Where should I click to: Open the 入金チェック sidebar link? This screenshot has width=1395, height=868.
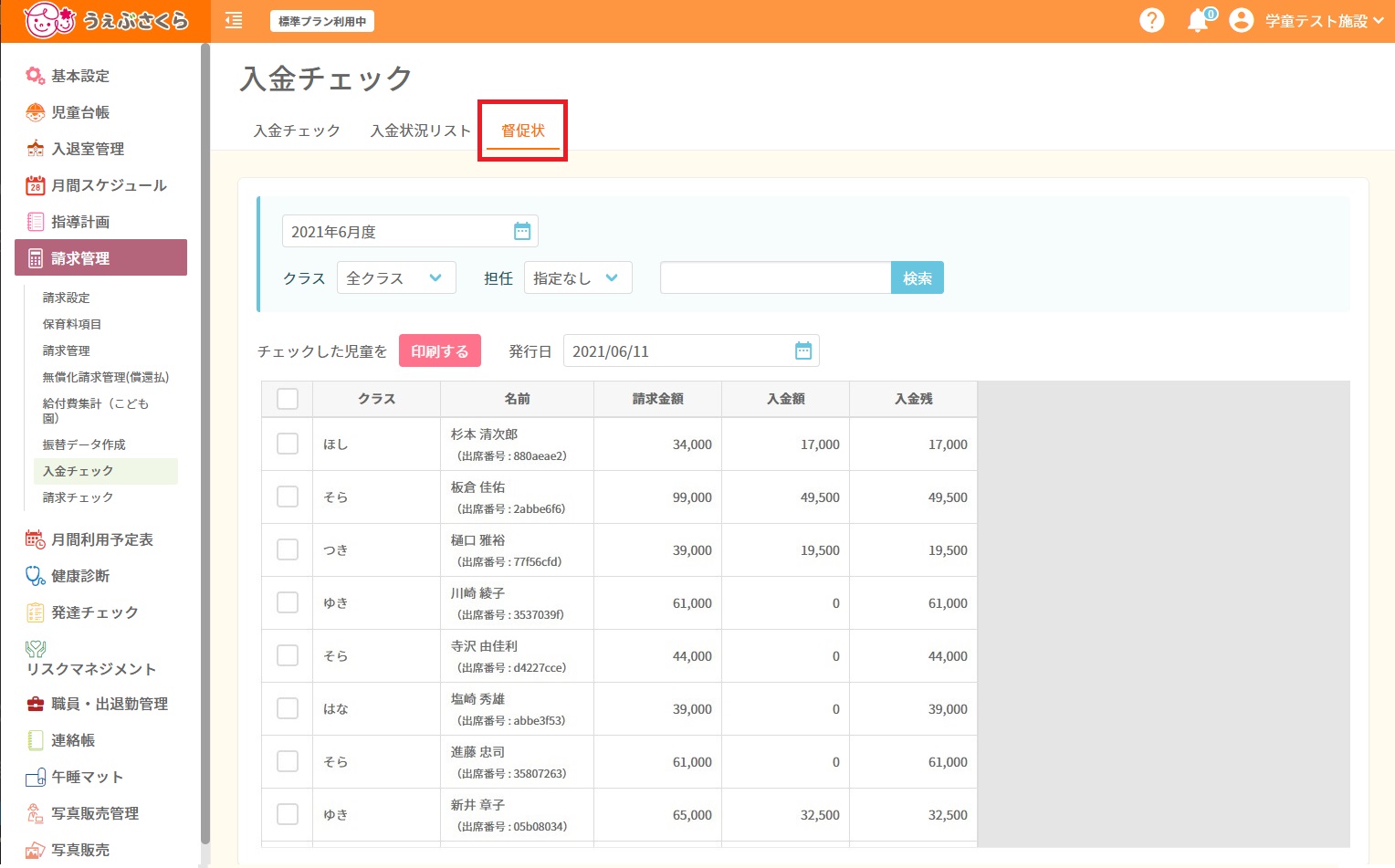[x=106, y=471]
